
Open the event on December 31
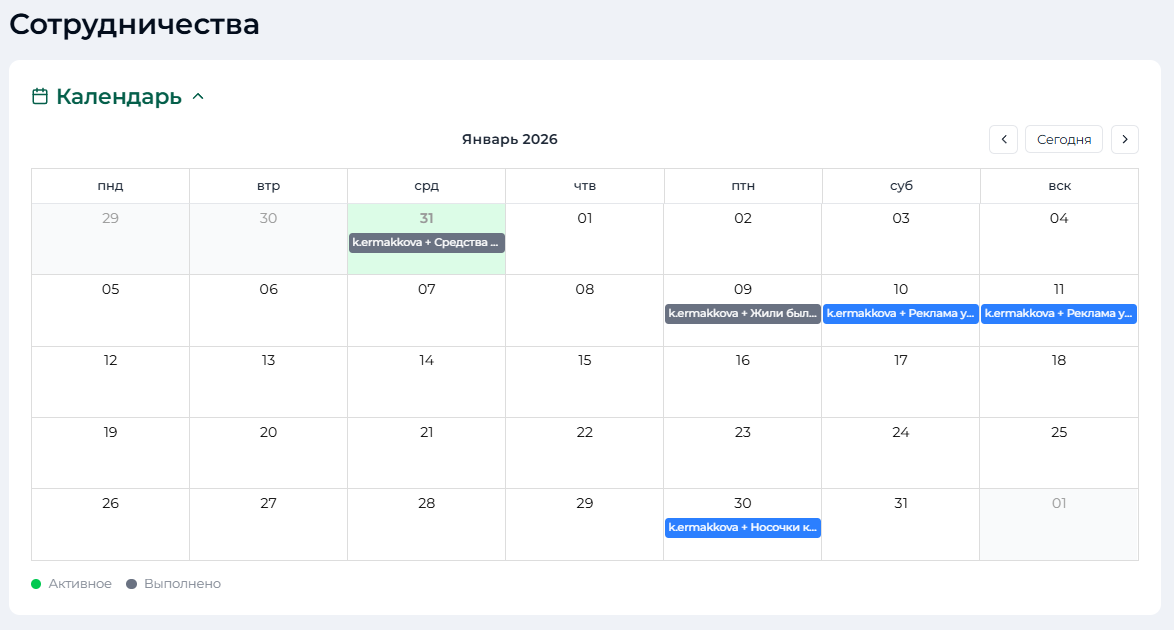426,242
